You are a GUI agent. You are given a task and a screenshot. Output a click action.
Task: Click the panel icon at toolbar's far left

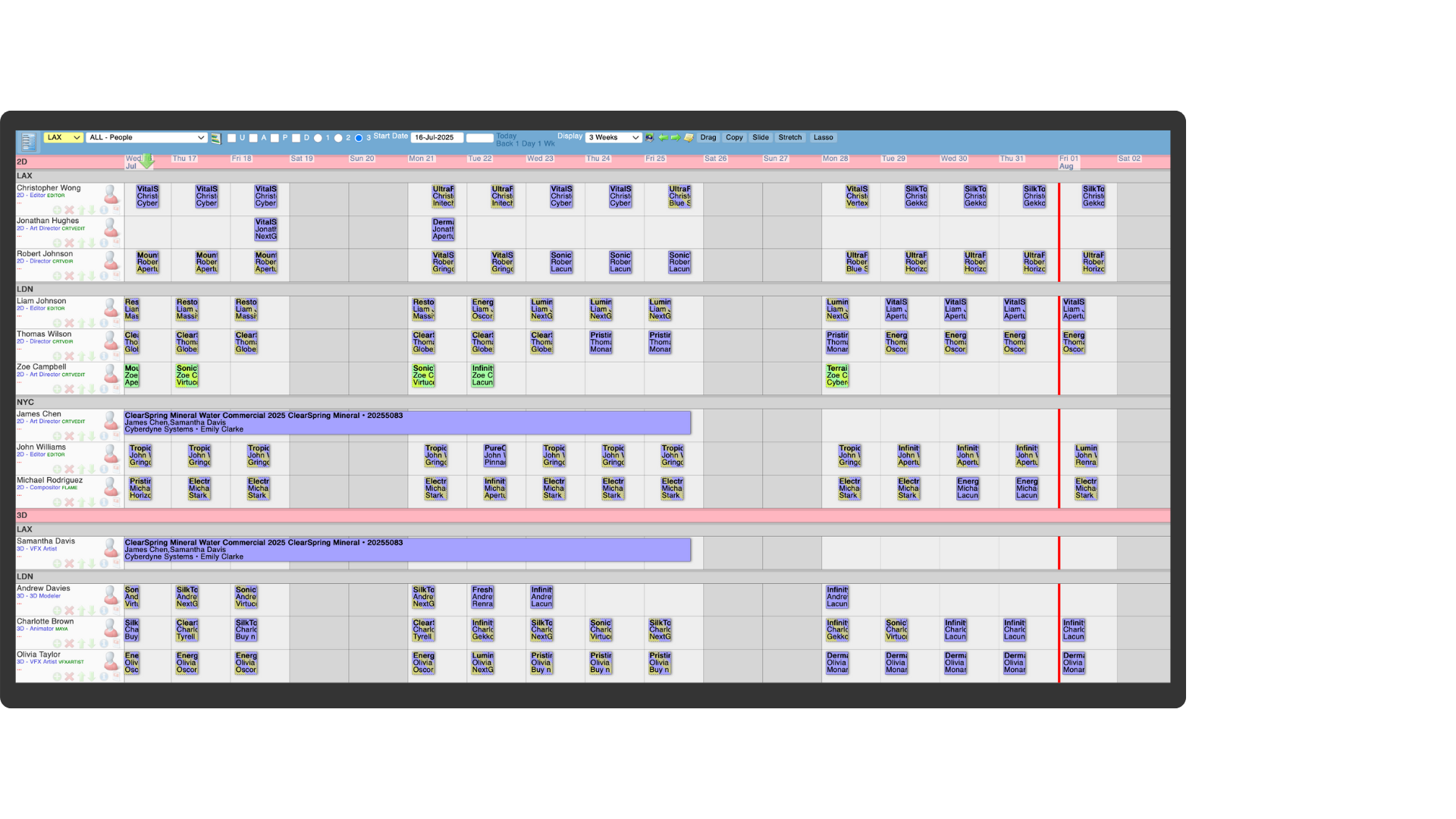pos(28,141)
